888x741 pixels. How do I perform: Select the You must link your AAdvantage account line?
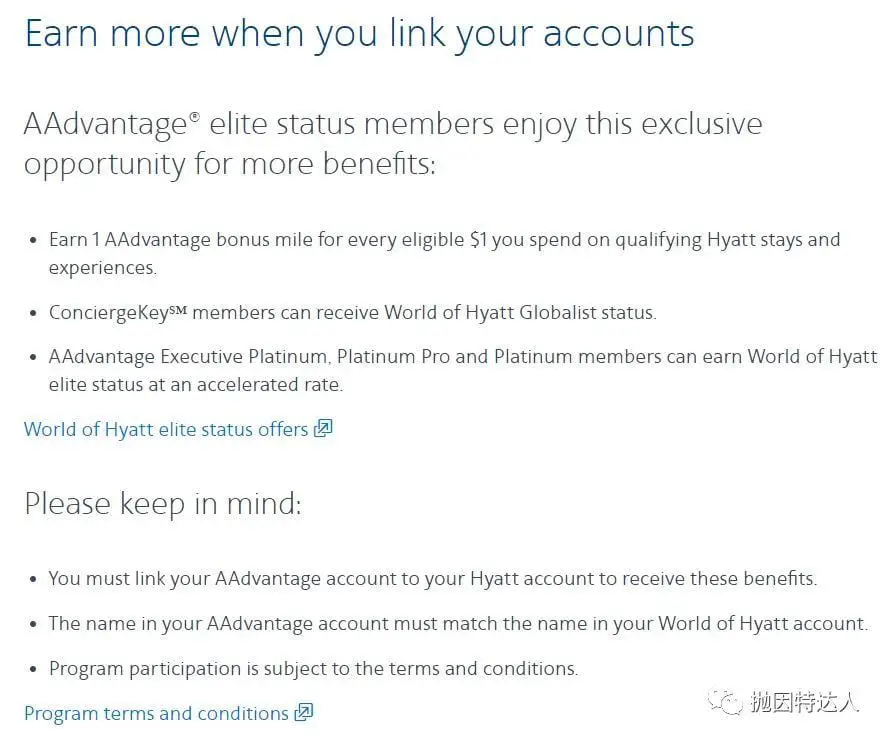click(433, 578)
